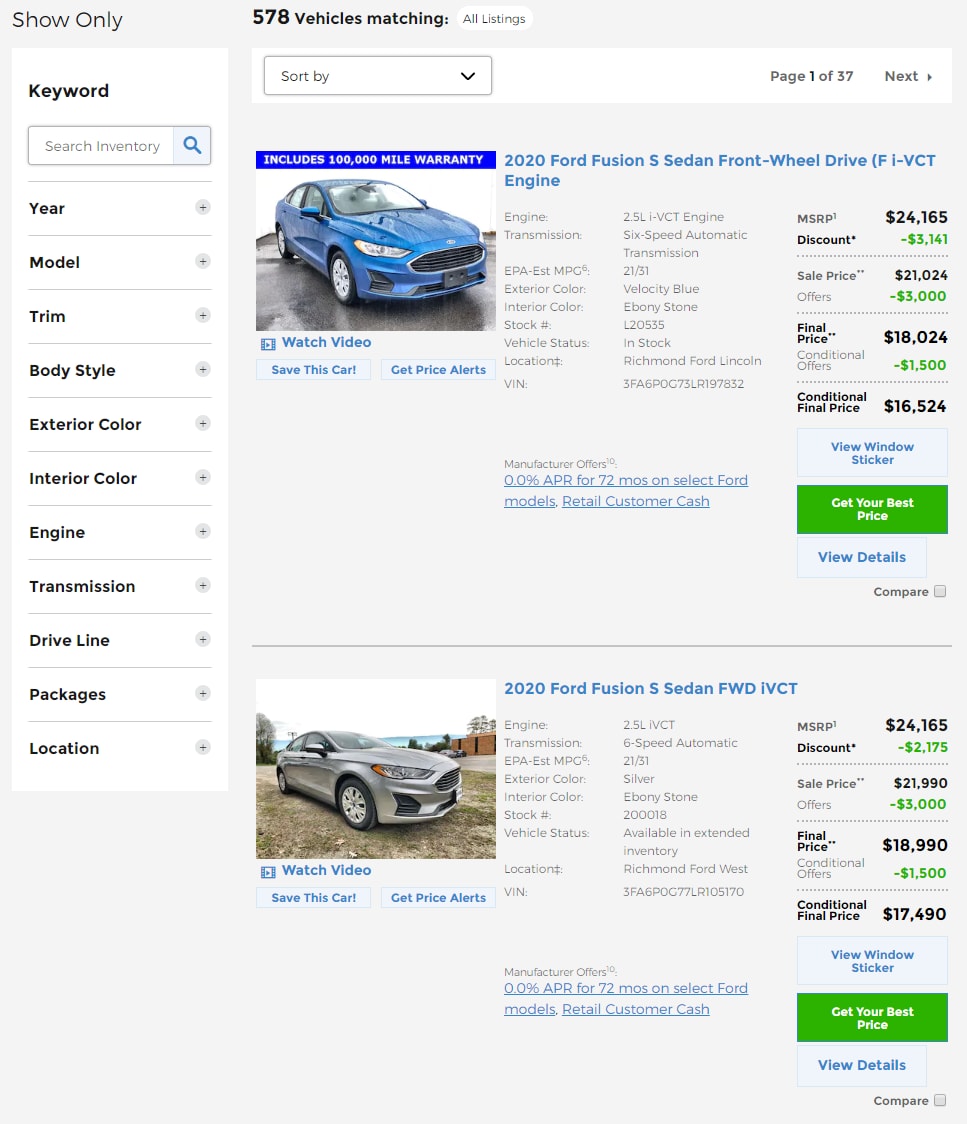Image resolution: width=967 pixels, height=1124 pixels.
Task: Expand the Trim filter
Action: click(203, 315)
